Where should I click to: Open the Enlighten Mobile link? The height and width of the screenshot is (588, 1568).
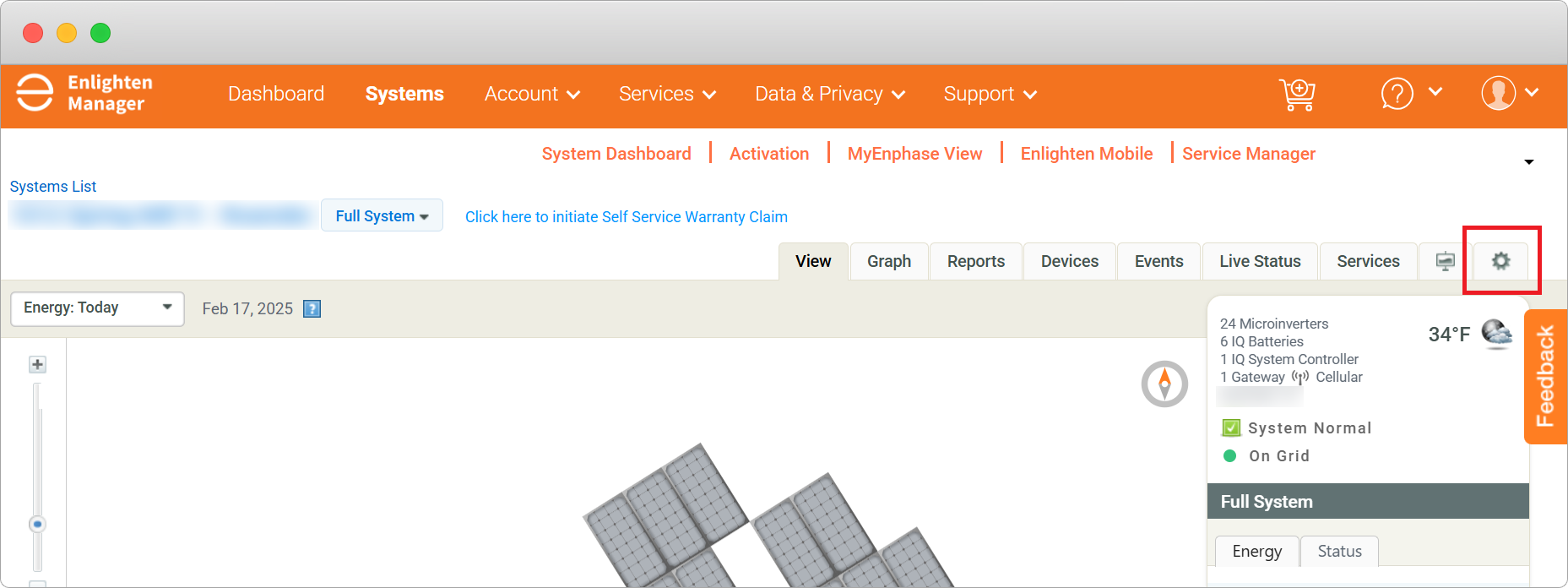coord(1086,154)
